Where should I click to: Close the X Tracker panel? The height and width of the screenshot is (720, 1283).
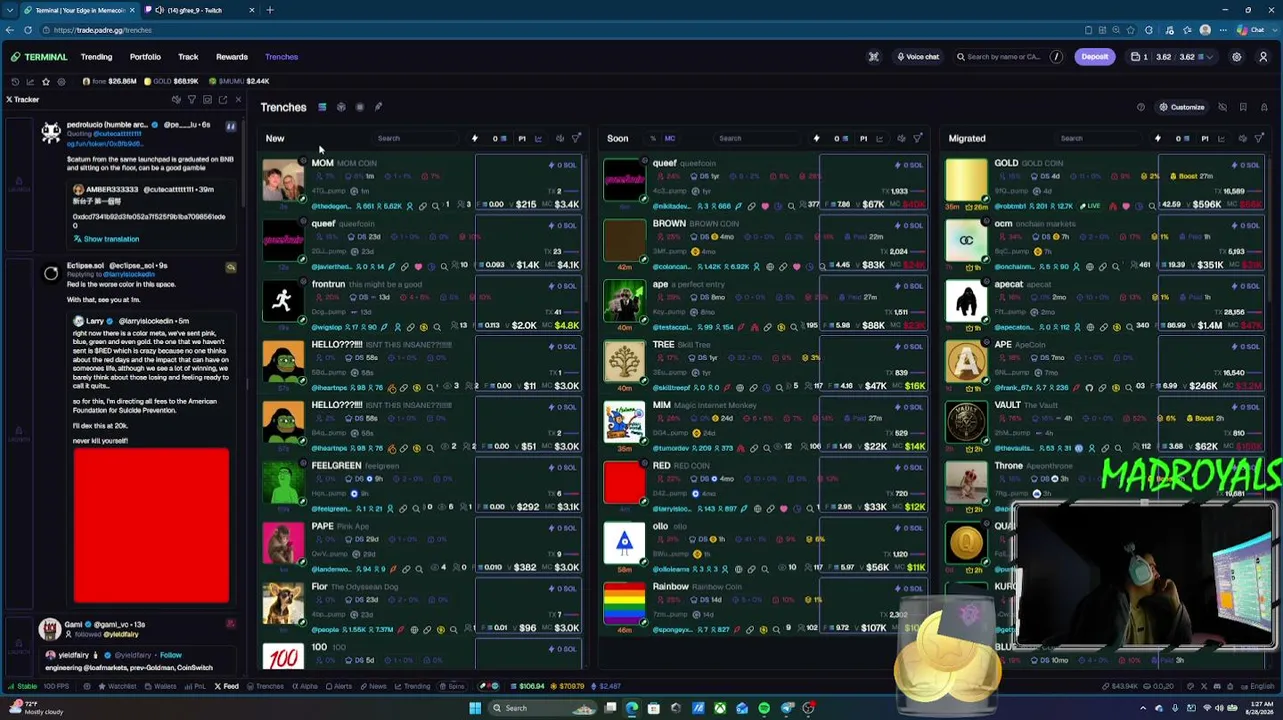[238, 100]
